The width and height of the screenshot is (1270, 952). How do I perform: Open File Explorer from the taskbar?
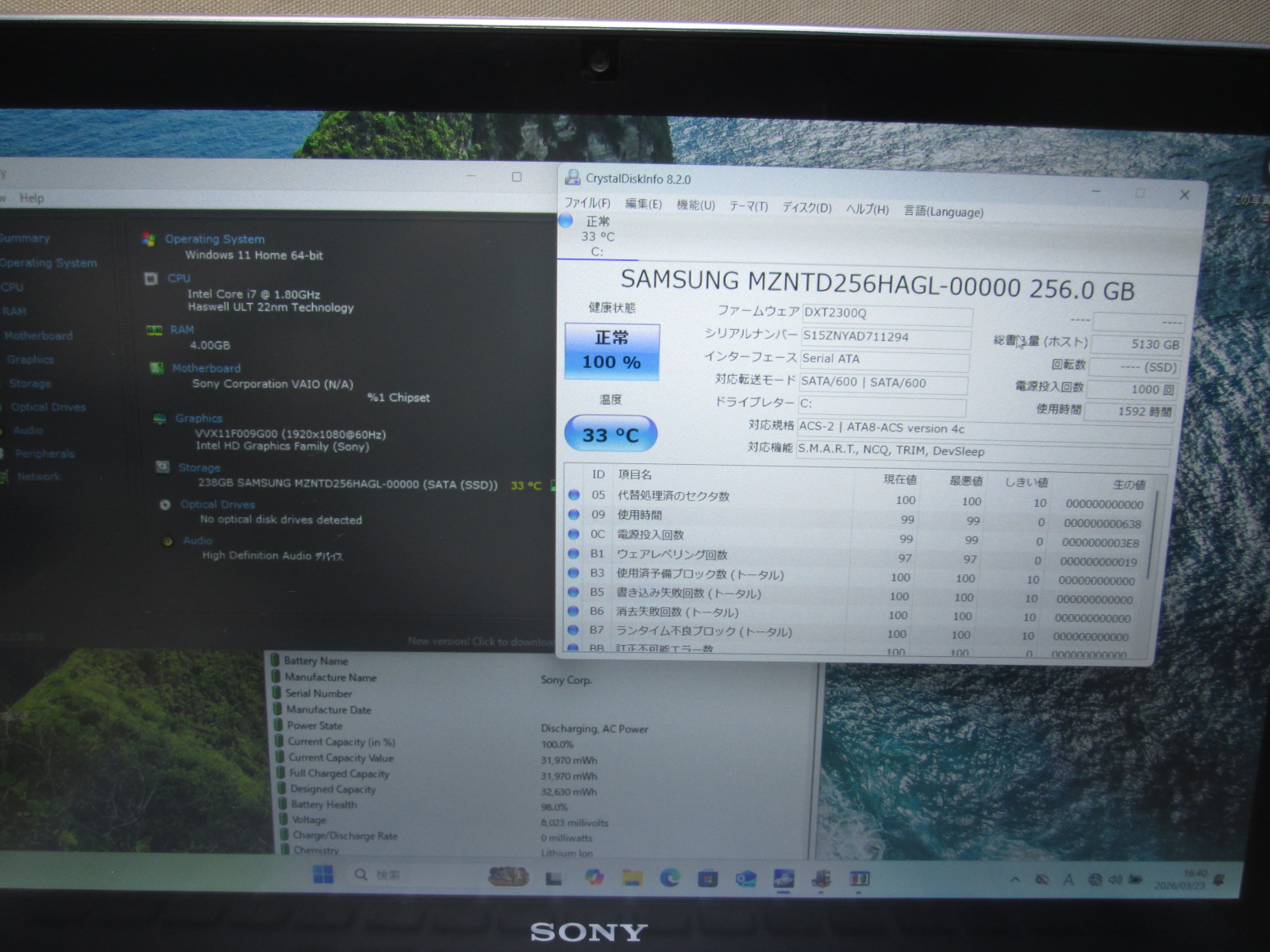632,877
